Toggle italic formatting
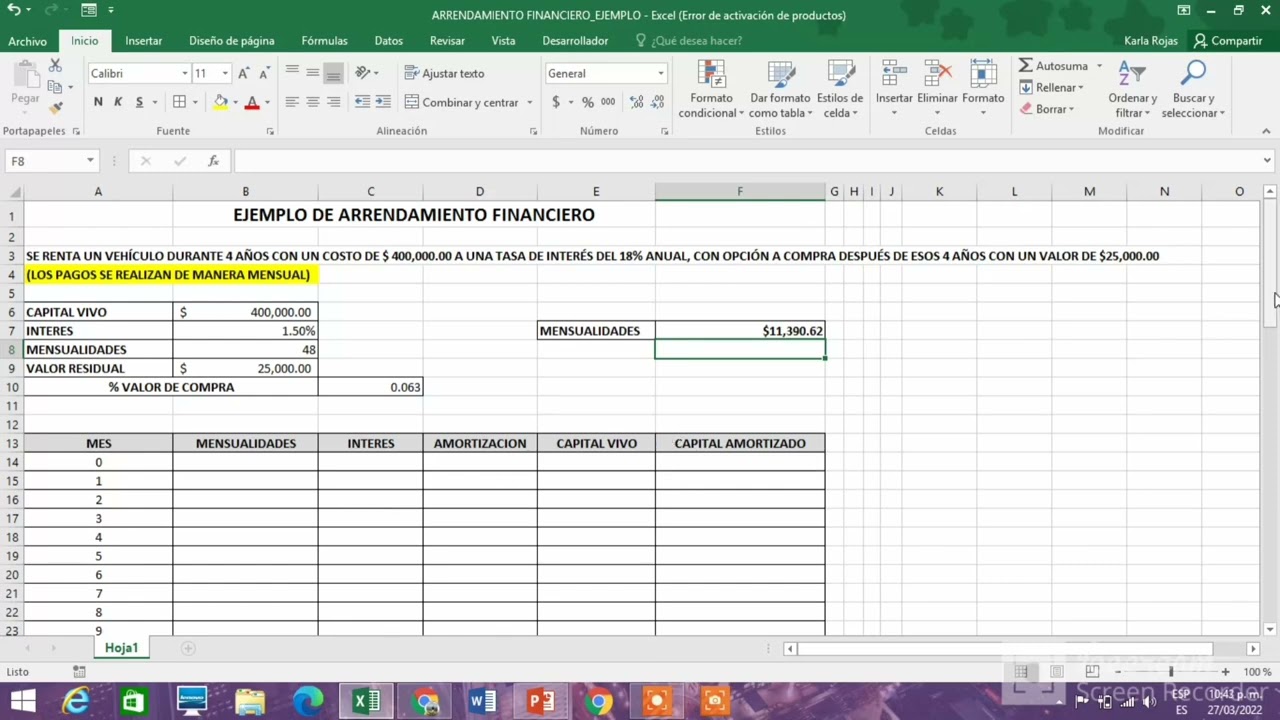The width and height of the screenshot is (1280, 720). coord(118,102)
